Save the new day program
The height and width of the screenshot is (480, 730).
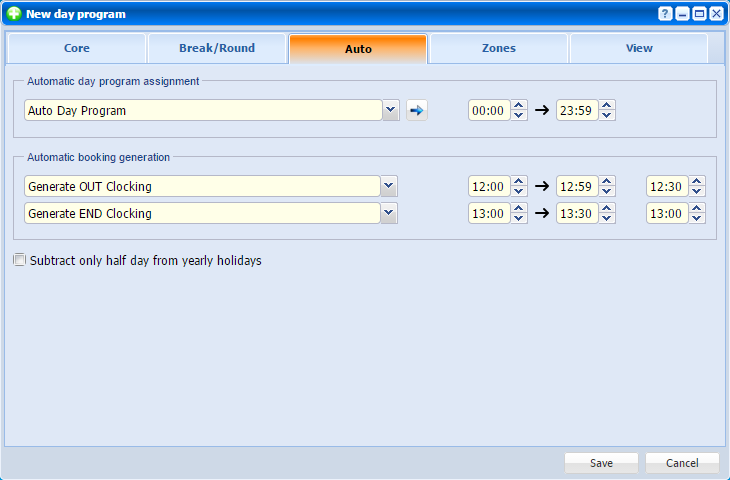pyautogui.click(x=601, y=463)
